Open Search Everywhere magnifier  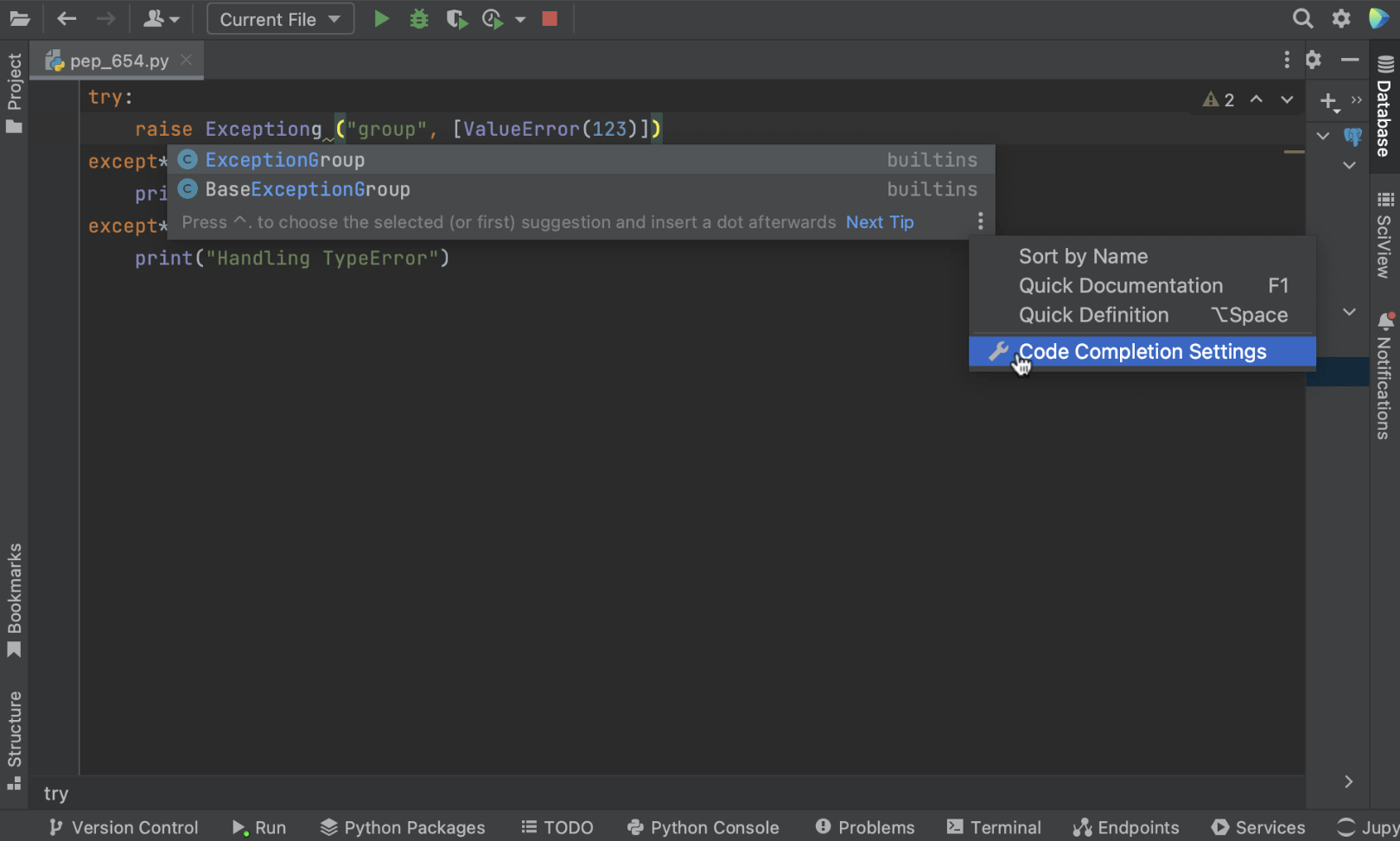pos(1302,19)
